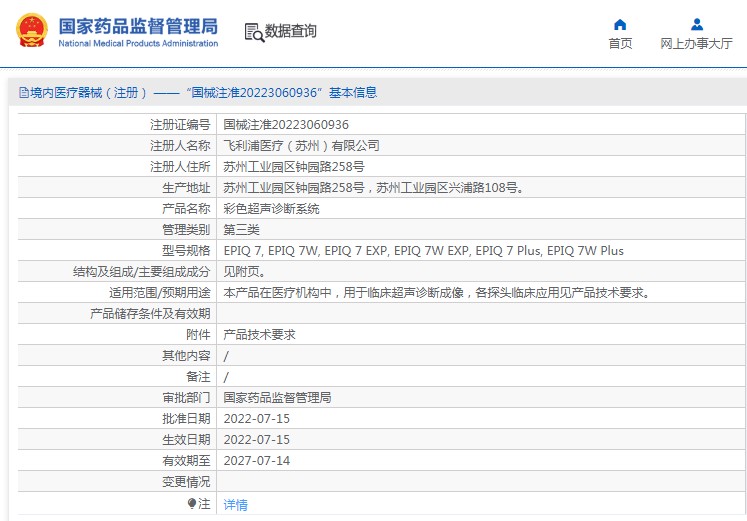
Task: Open 网上办事大厅 service hall
Action: pos(696,43)
